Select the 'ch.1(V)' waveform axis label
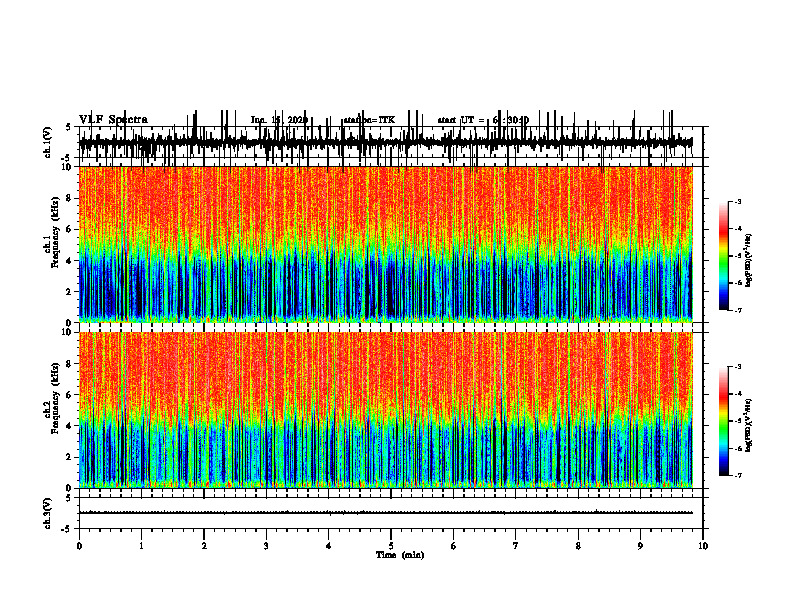Image resolution: width=792 pixels, height=612 pixels. click(x=48, y=142)
